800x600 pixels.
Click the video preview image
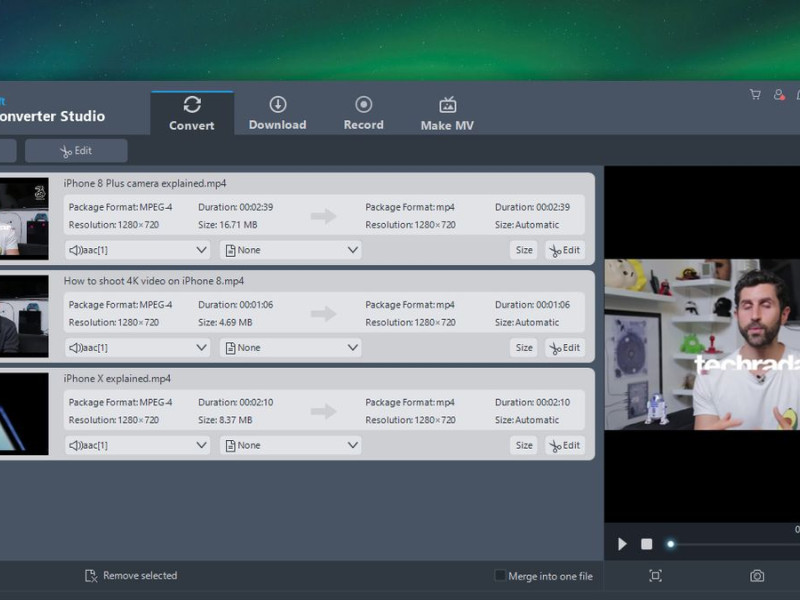coord(702,344)
